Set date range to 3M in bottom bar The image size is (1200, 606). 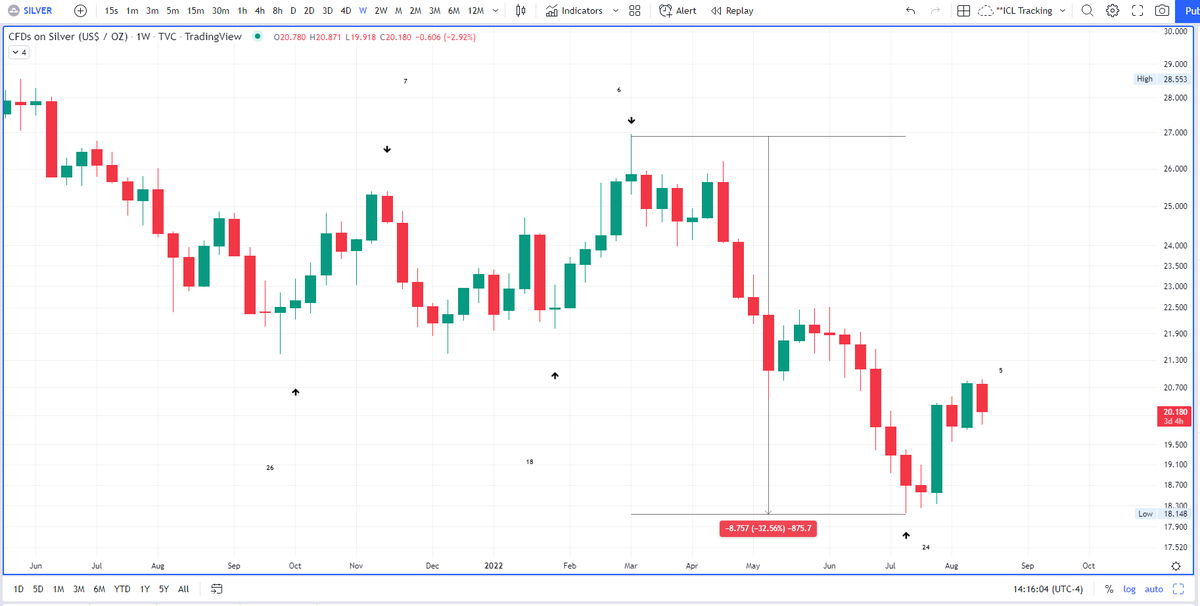(79, 590)
